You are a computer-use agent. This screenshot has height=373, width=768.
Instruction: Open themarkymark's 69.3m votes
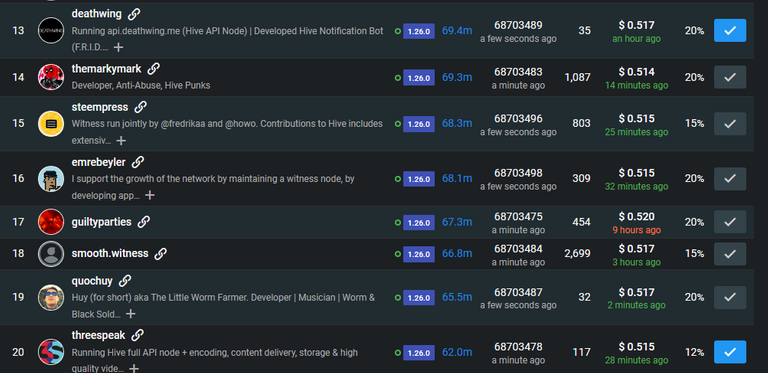[x=457, y=77]
